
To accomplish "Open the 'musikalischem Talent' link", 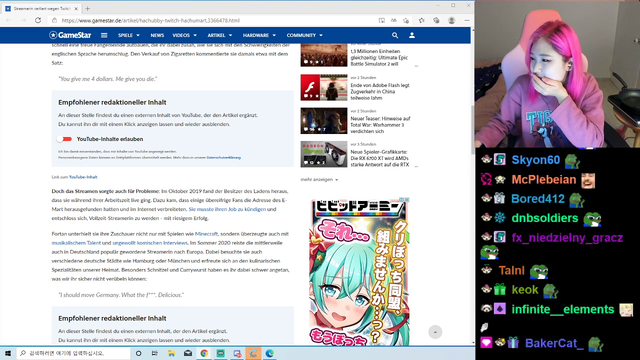I will click(76, 243).
